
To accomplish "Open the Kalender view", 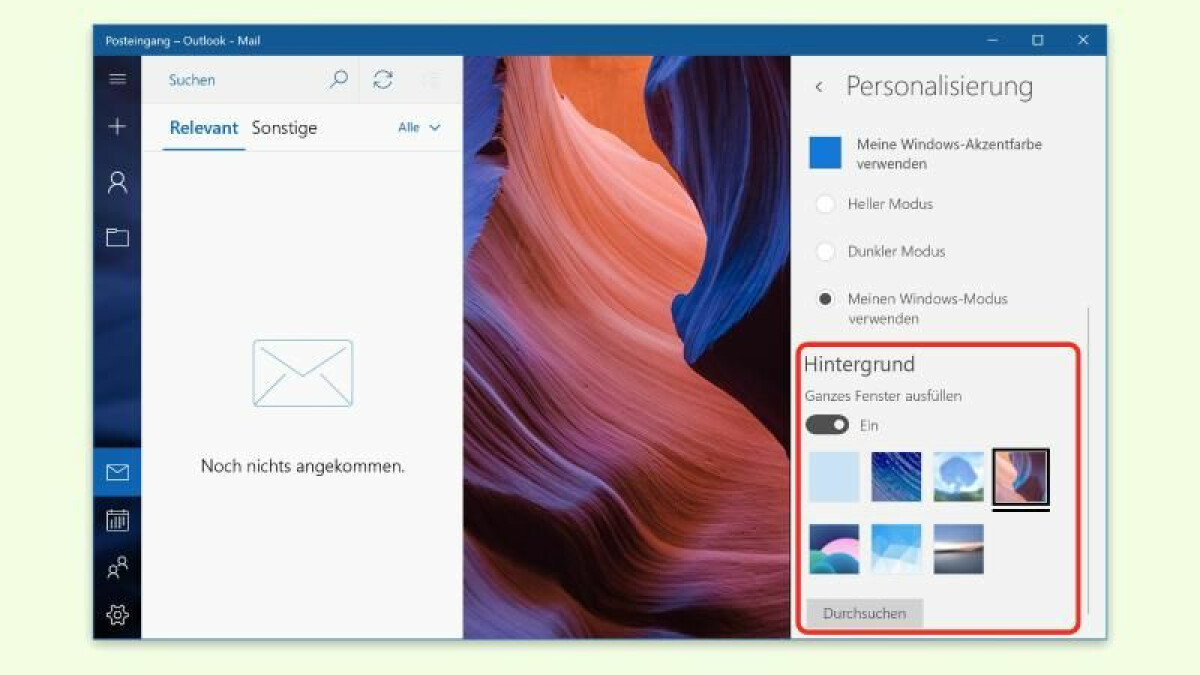I will pyautogui.click(x=117, y=519).
